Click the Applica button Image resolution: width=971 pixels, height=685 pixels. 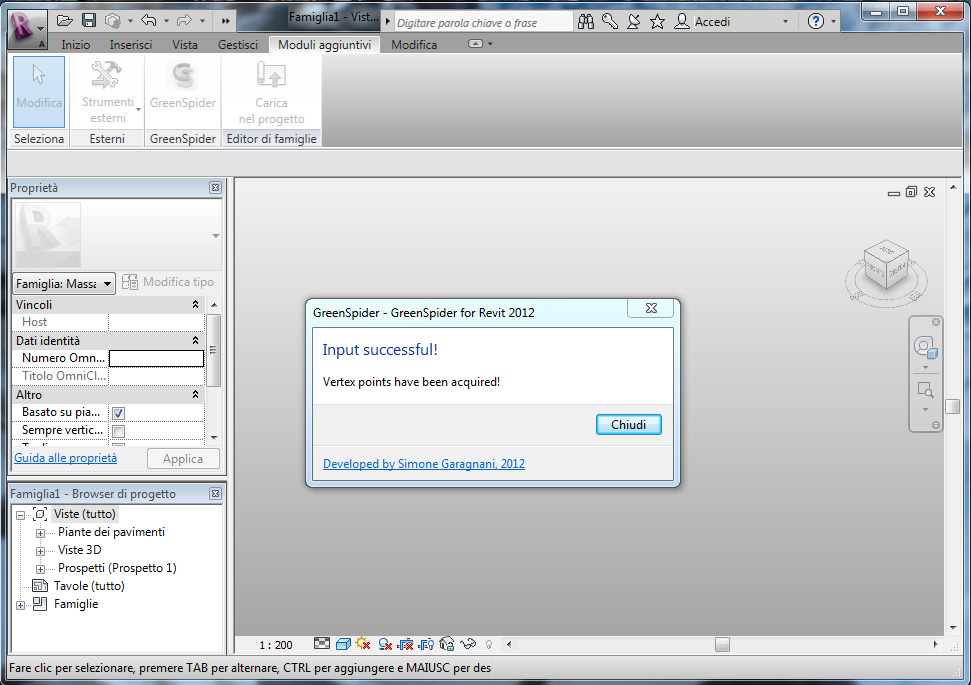click(x=183, y=459)
